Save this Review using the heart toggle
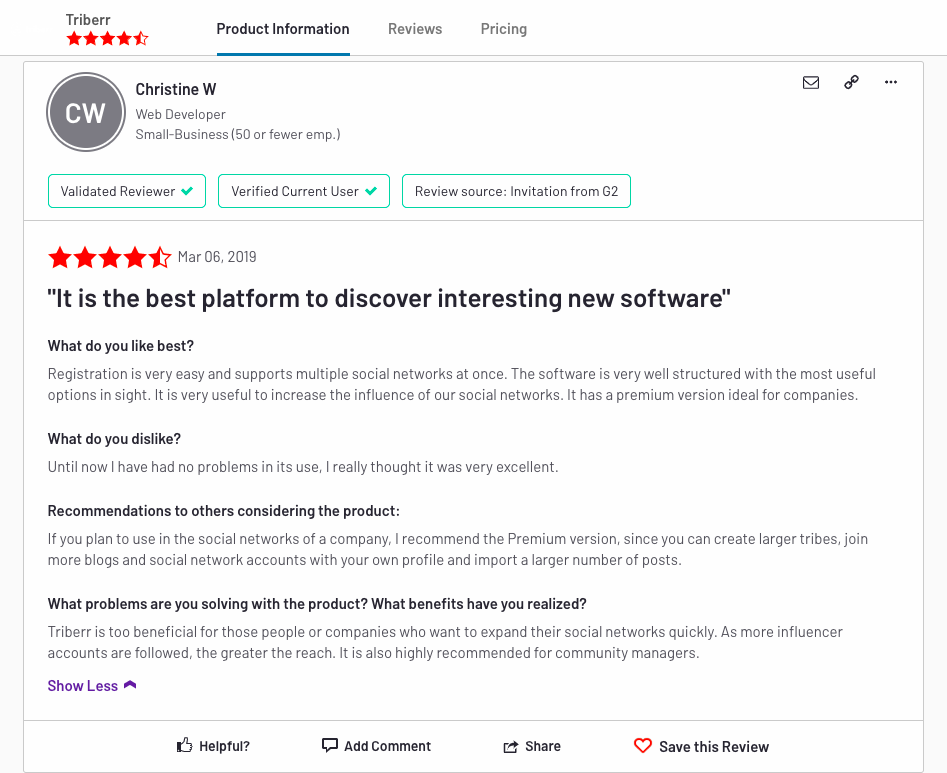The width and height of the screenshot is (947, 773). [x=700, y=746]
